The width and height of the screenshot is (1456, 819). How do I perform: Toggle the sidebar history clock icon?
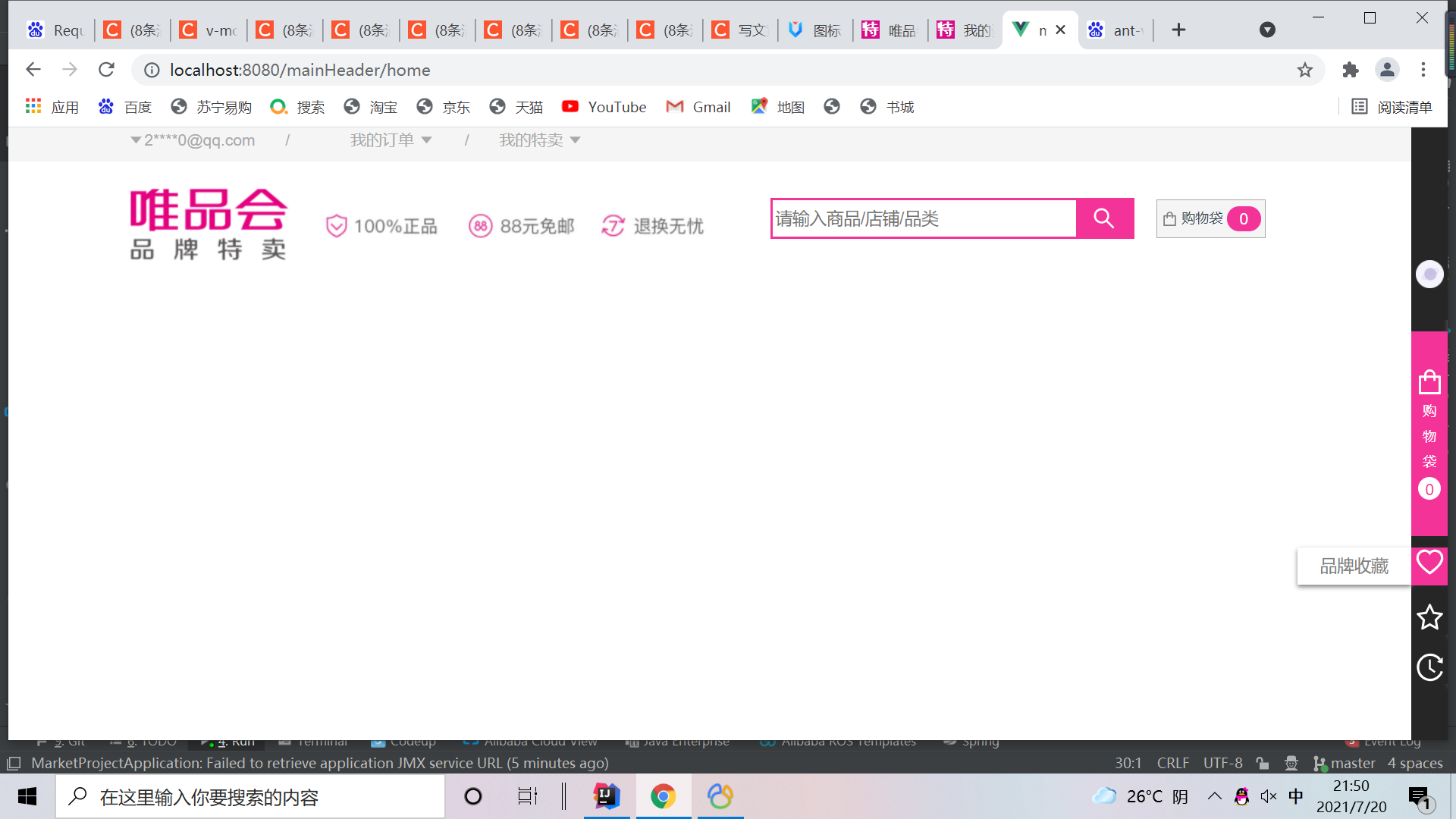tap(1429, 666)
